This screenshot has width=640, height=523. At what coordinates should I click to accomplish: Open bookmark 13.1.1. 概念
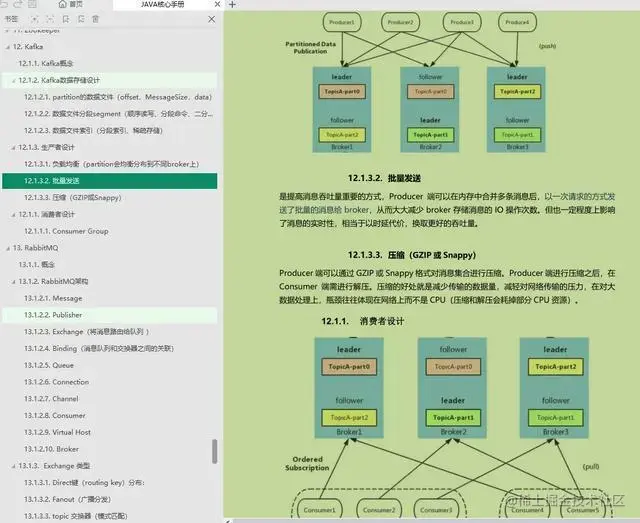click(x=37, y=264)
